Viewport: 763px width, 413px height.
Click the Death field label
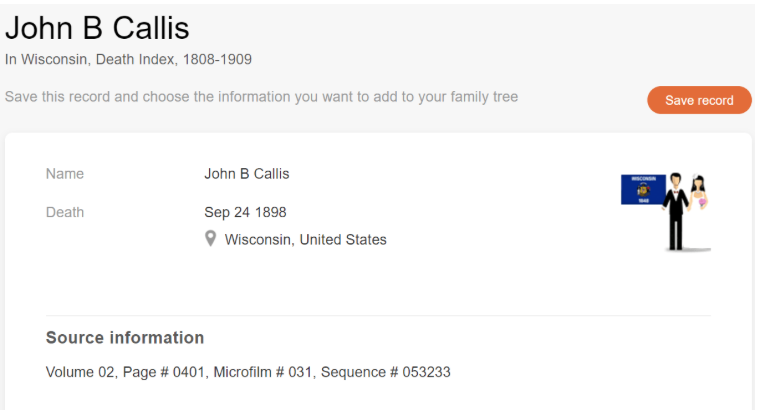[x=65, y=212]
